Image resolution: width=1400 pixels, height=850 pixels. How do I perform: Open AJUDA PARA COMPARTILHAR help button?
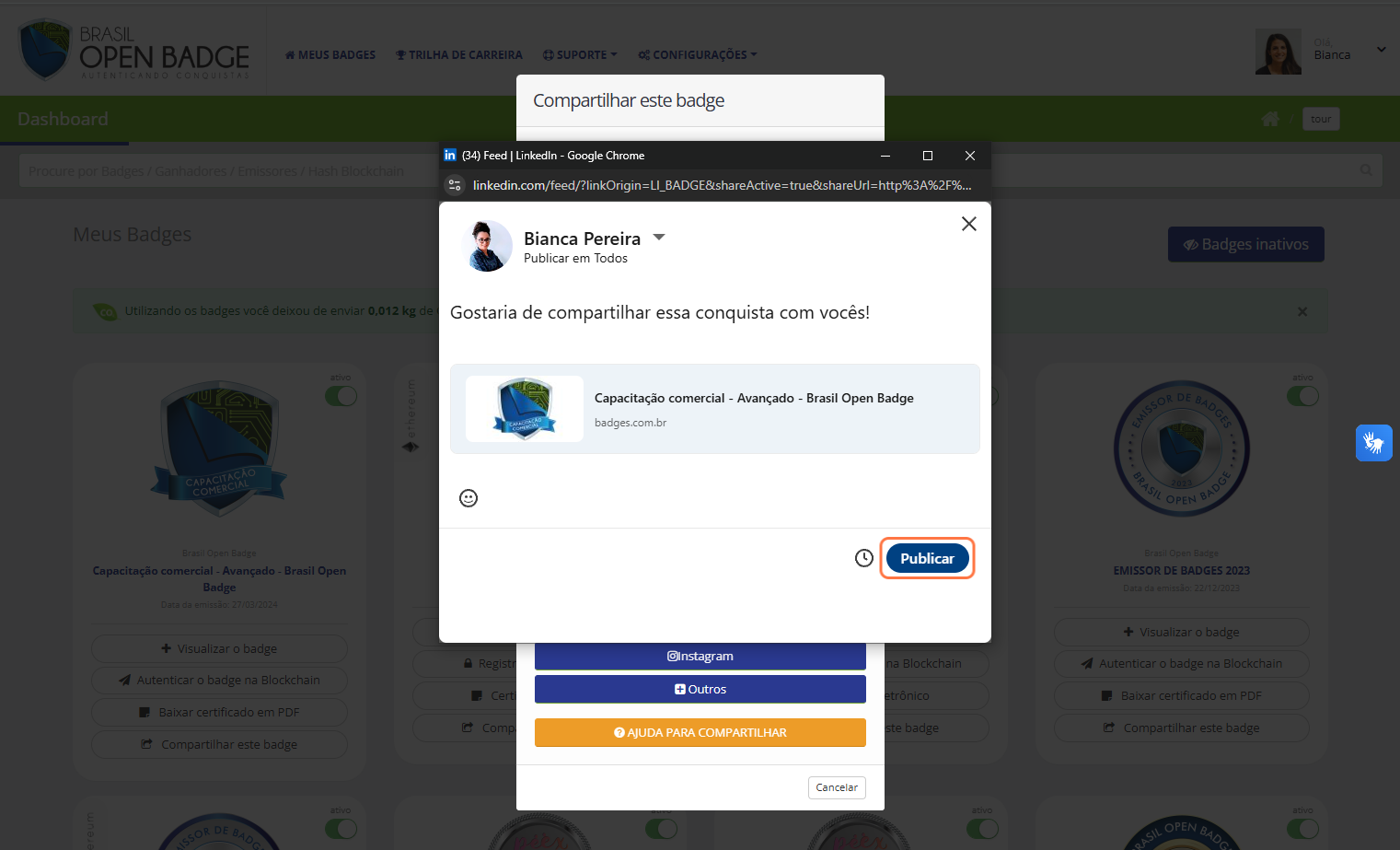tap(700, 732)
